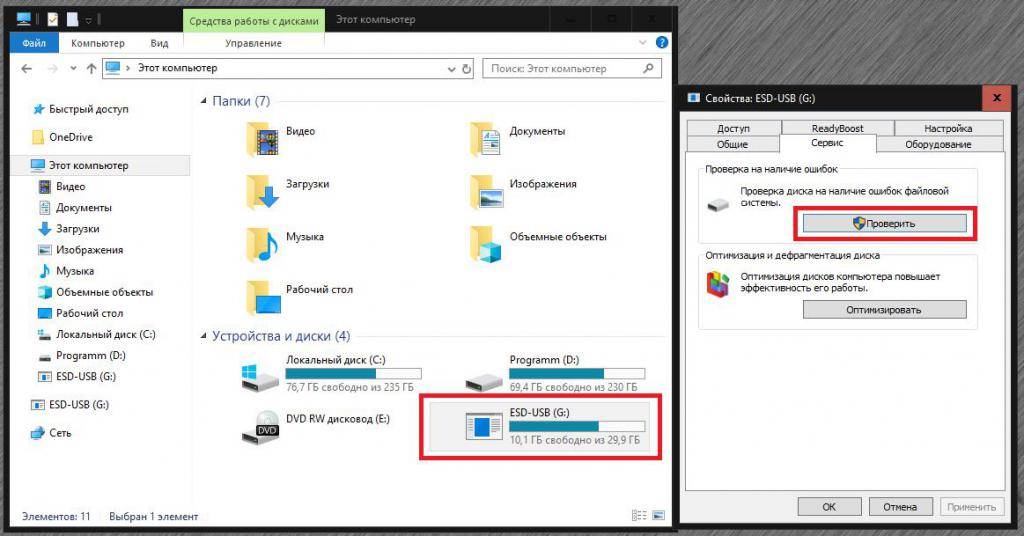Switch to the ReadyBoost tab
Screen dimensions: 1024x536
(838, 128)
